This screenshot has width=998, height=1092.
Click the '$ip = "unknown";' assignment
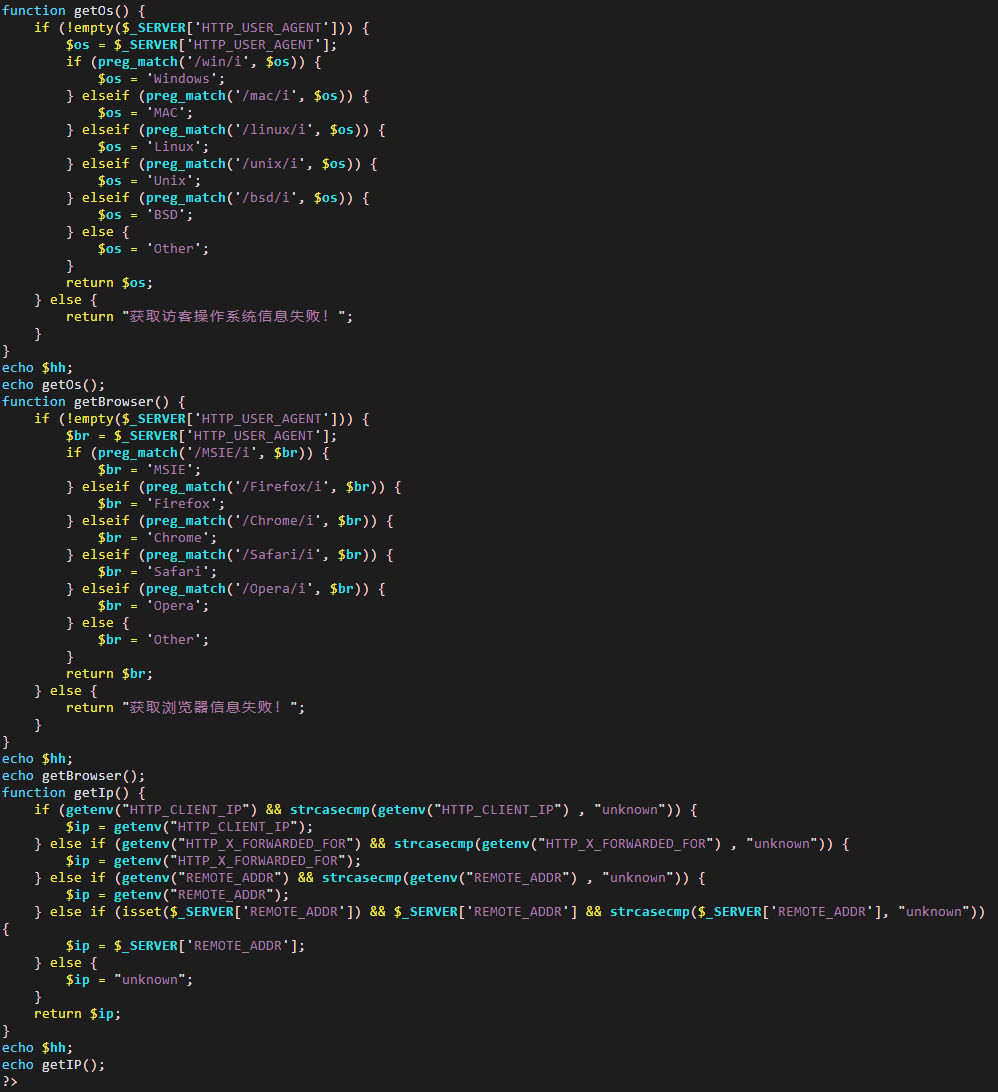[x=129, y=980]
